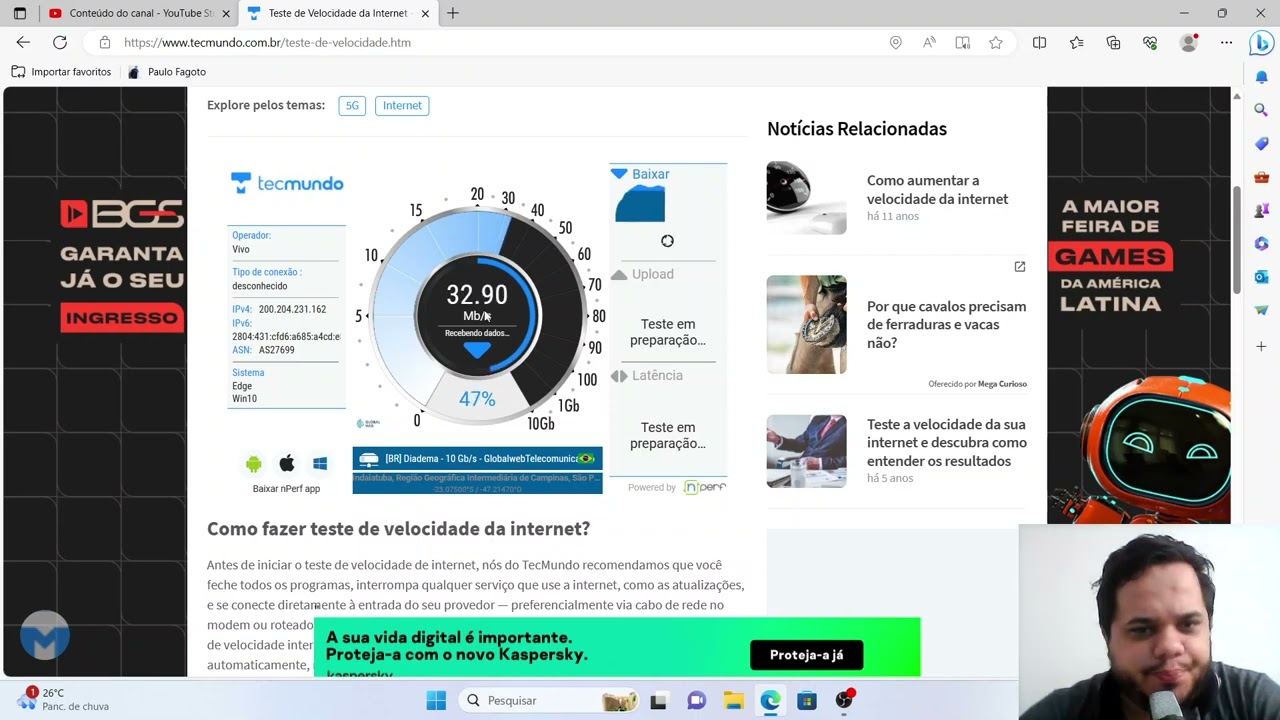Click the Windows nPerf app icon

pos(320,464)
